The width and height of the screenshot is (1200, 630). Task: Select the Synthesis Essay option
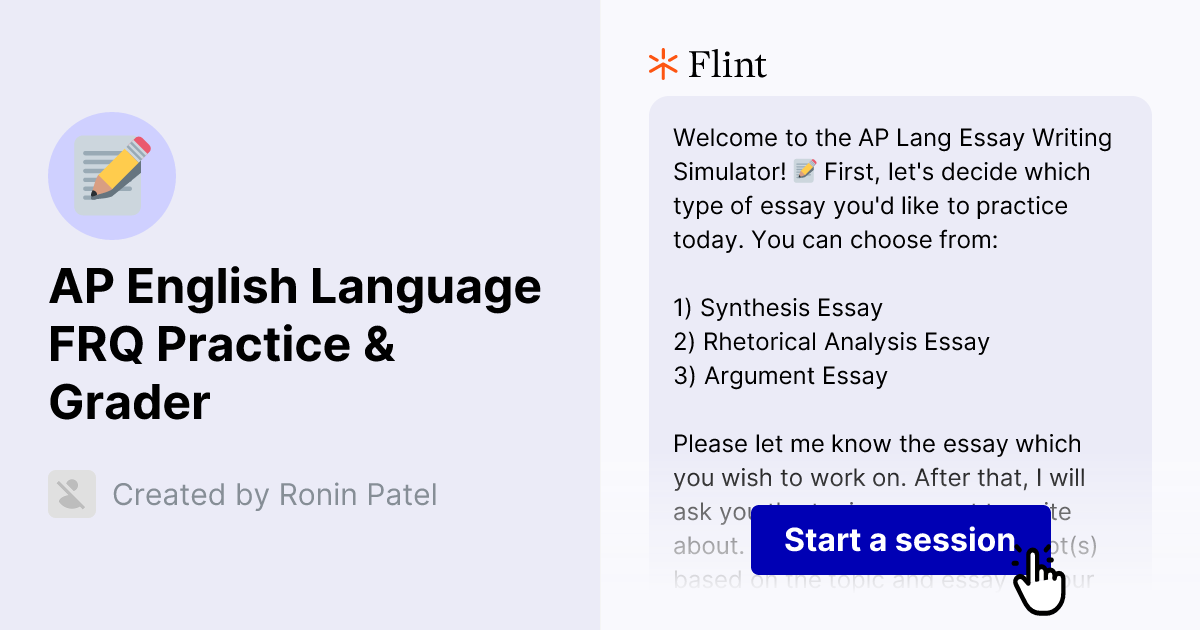(x=779, y=308)
